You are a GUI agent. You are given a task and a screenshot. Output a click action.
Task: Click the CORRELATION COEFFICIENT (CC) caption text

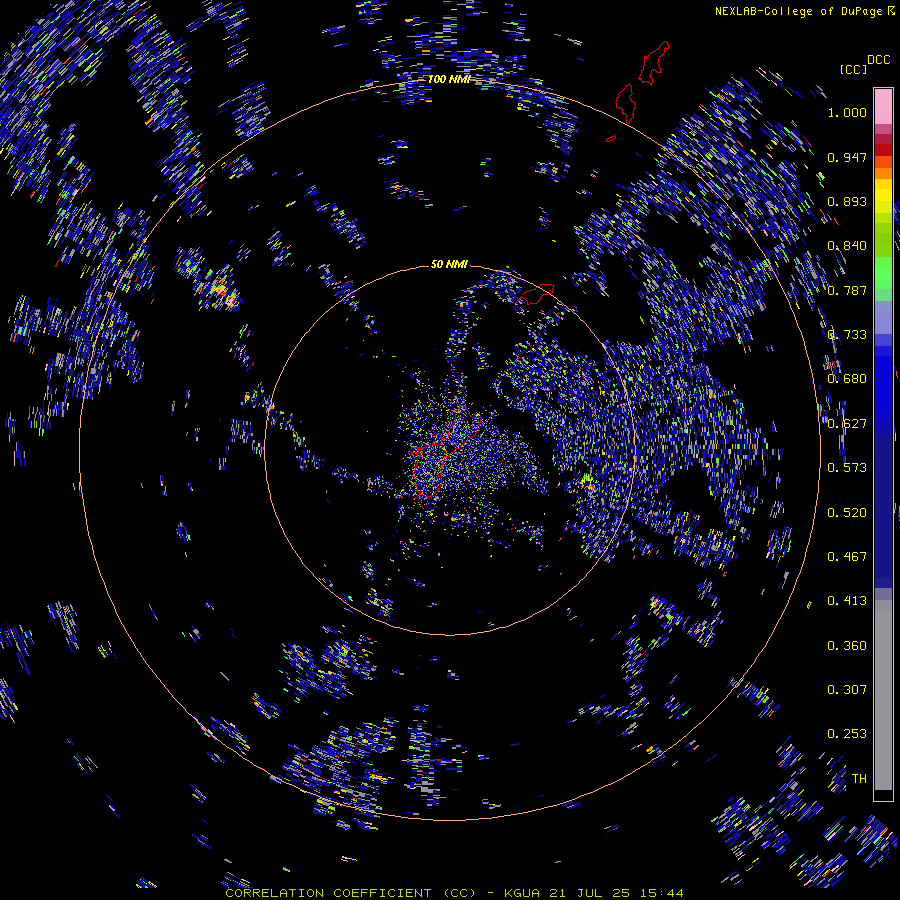point(350,893)
